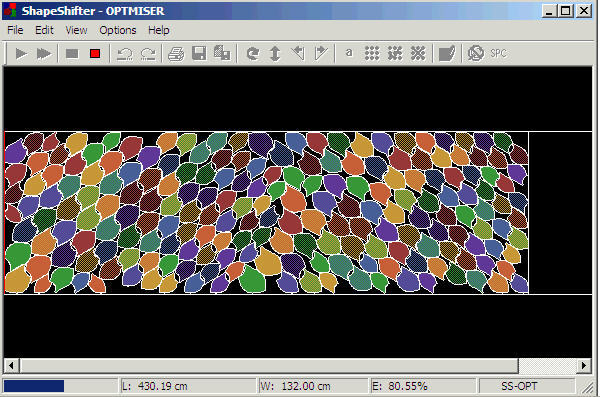This screenshot has width=600, height=397.
Task: Click the blue progress bar in status bar
Action: click(34, 386)
